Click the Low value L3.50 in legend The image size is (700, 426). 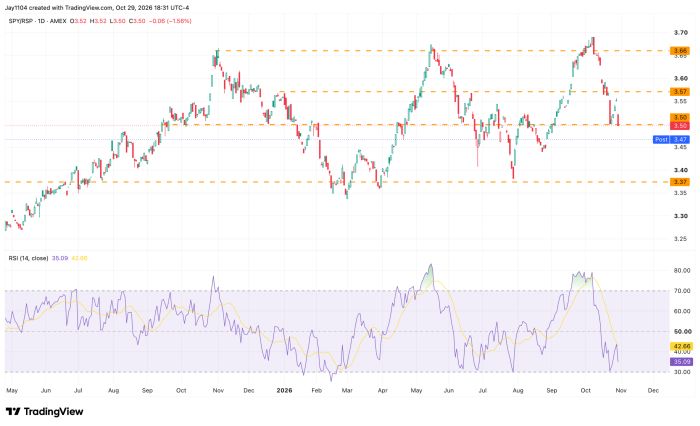pyautogui.click(x=117, y=21)
